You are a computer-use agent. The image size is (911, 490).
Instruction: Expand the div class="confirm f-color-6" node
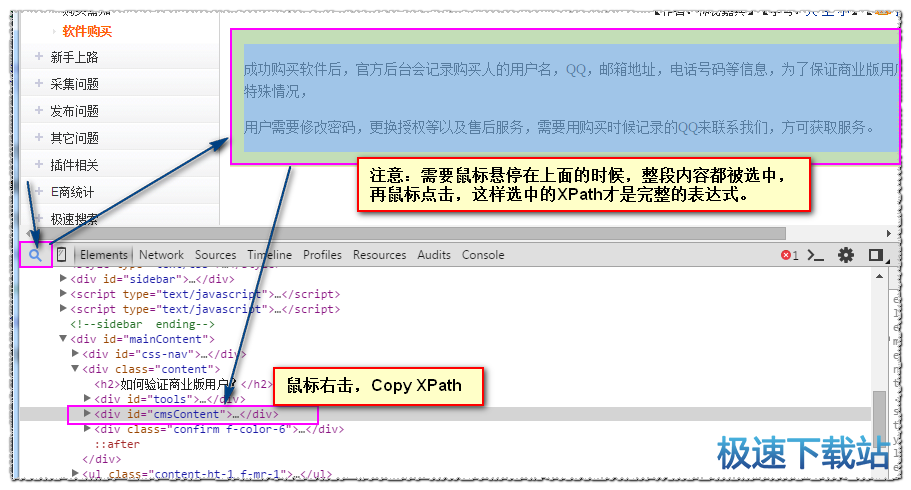(87, 428)
